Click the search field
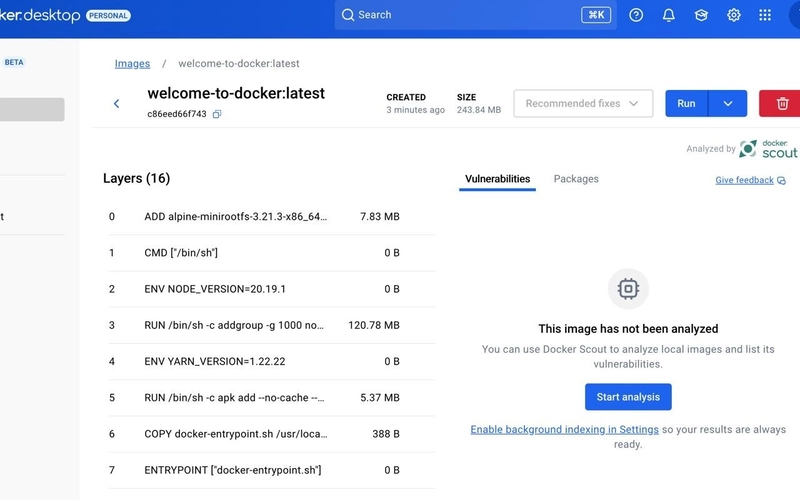800x500 pixels. coord(475,15)
